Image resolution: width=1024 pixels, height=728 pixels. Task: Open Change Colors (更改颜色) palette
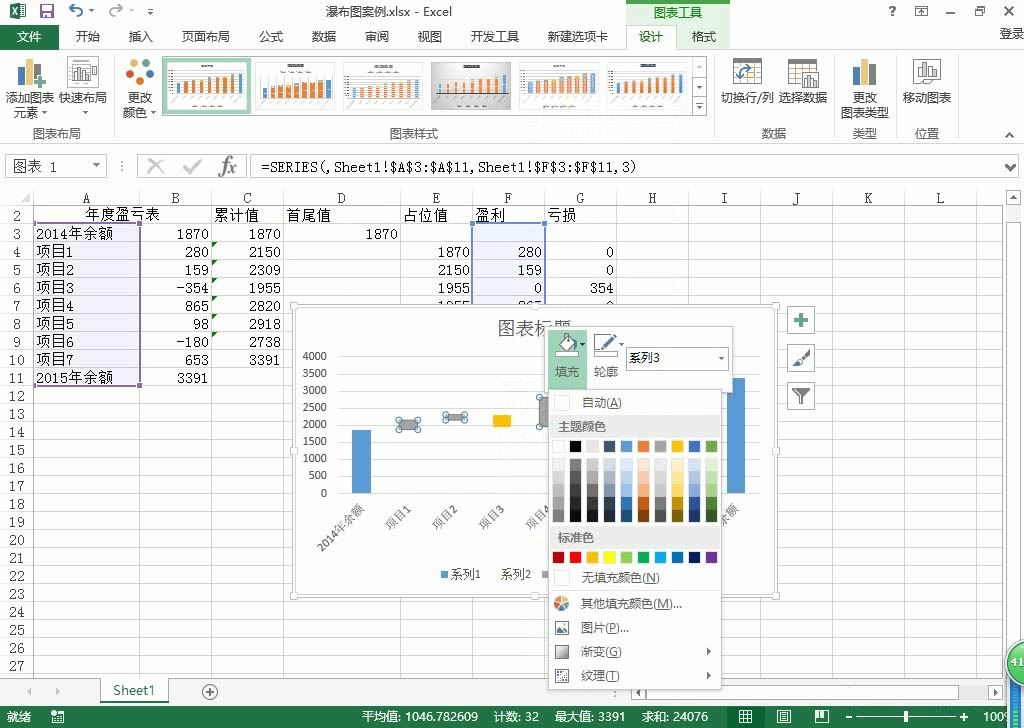(140, 88)
